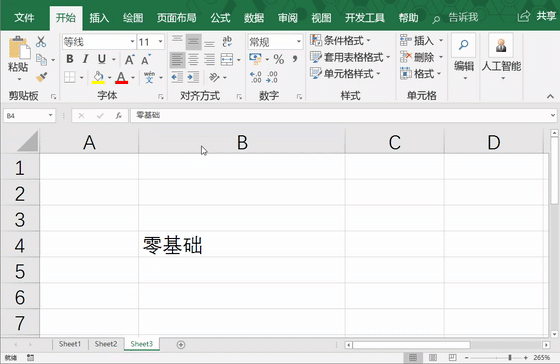Toggle center horizontal alignment
Viewport: 560px width, 364px height.
(x=193, y=59)
